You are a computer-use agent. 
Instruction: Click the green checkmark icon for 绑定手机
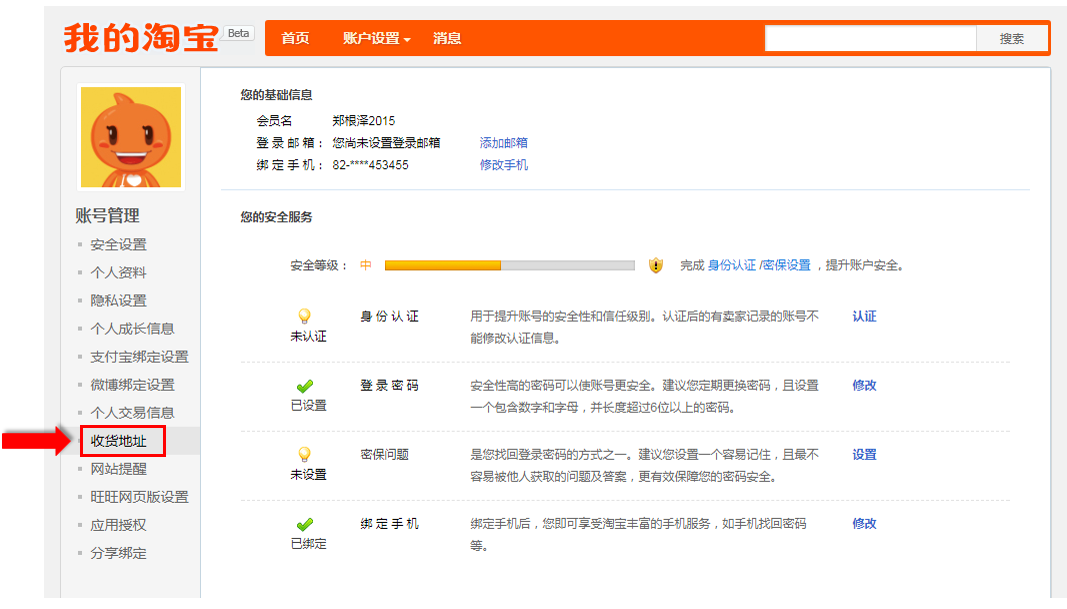pyautogui.click(x=305, y=525)
